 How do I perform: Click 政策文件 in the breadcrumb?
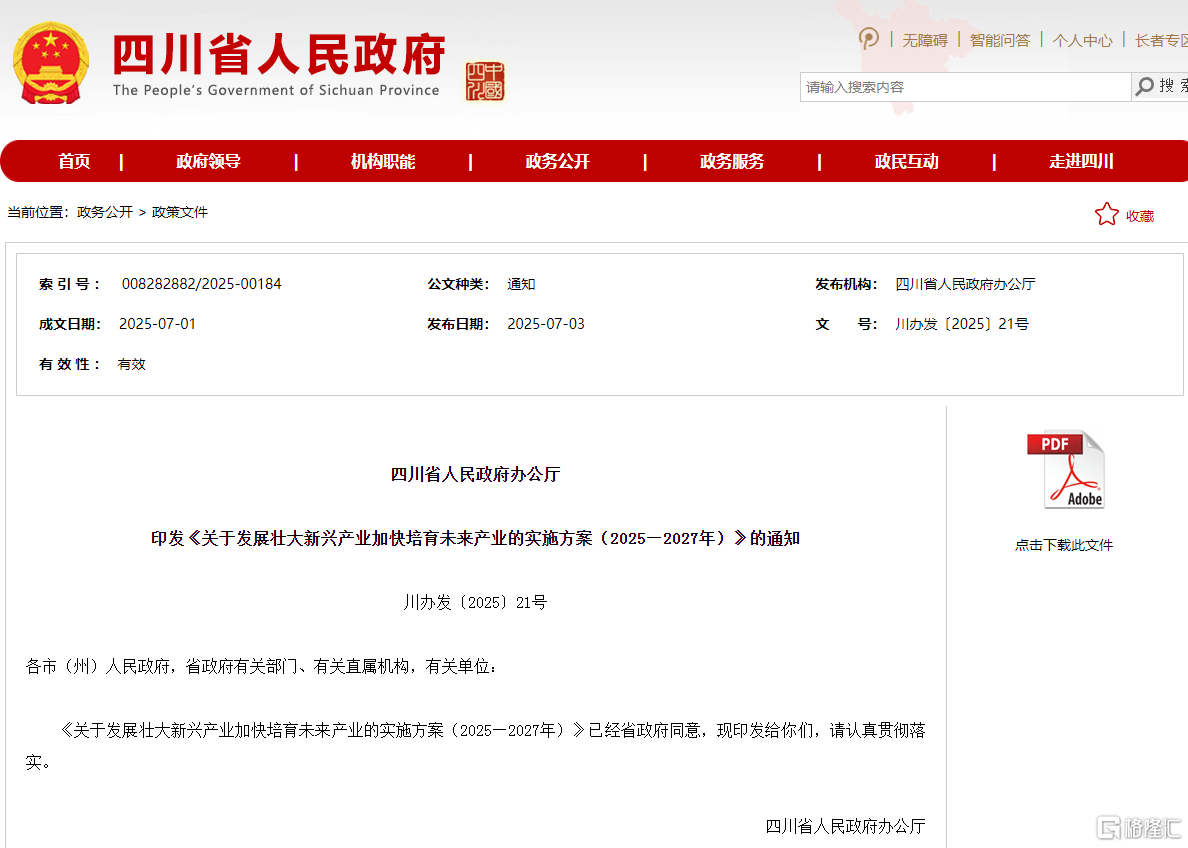[180, 212]
